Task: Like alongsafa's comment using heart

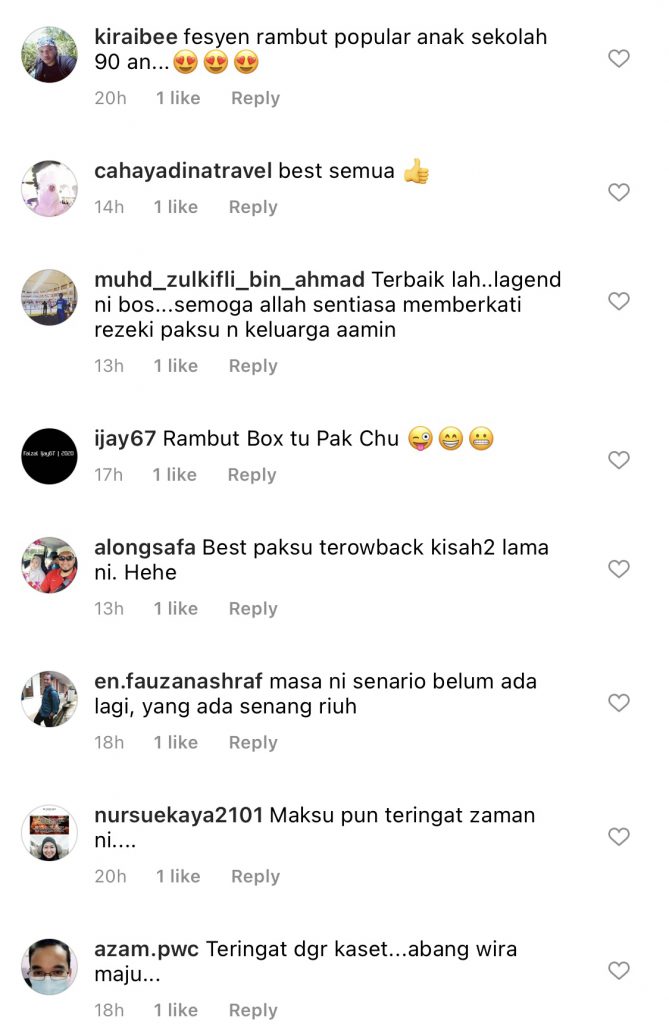Action: tap(619, 569)
